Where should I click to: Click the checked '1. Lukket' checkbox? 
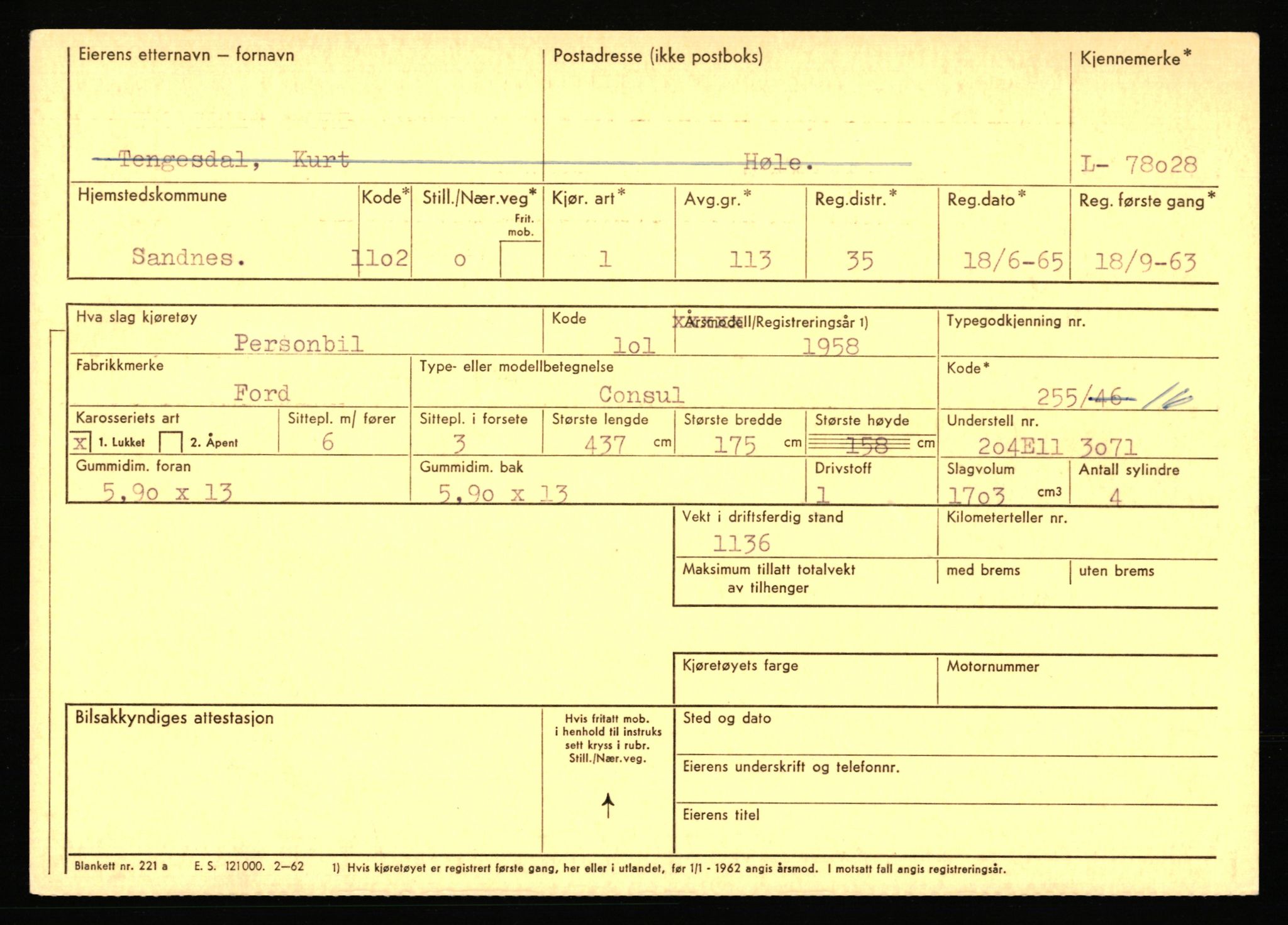[x=81, y=443]
